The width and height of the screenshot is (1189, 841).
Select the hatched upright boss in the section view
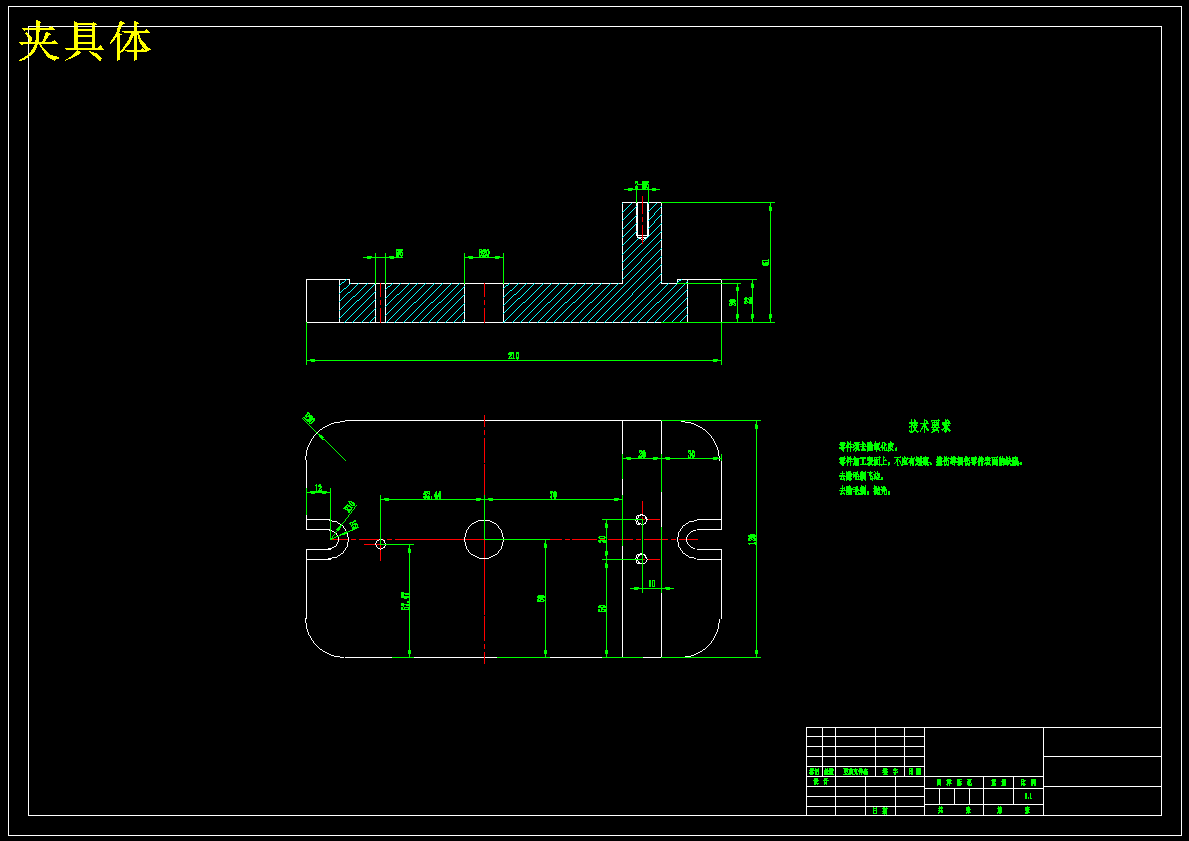tap(642, 243)
